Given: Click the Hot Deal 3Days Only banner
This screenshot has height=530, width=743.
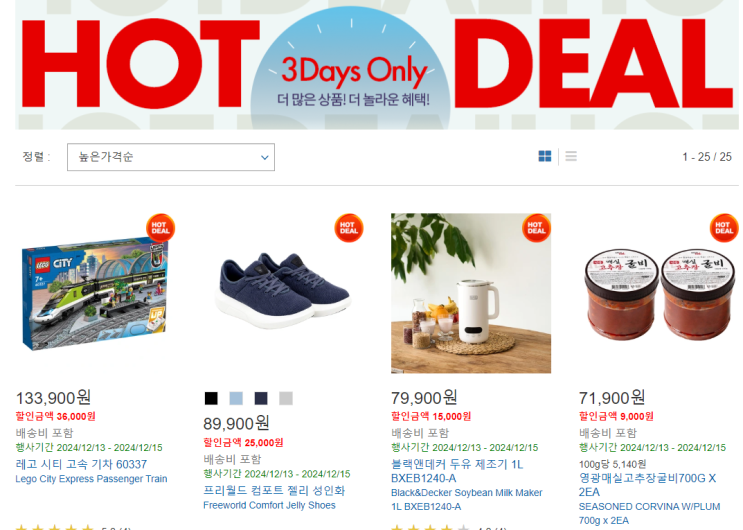Looking at the screenshot, I should 377,65.
